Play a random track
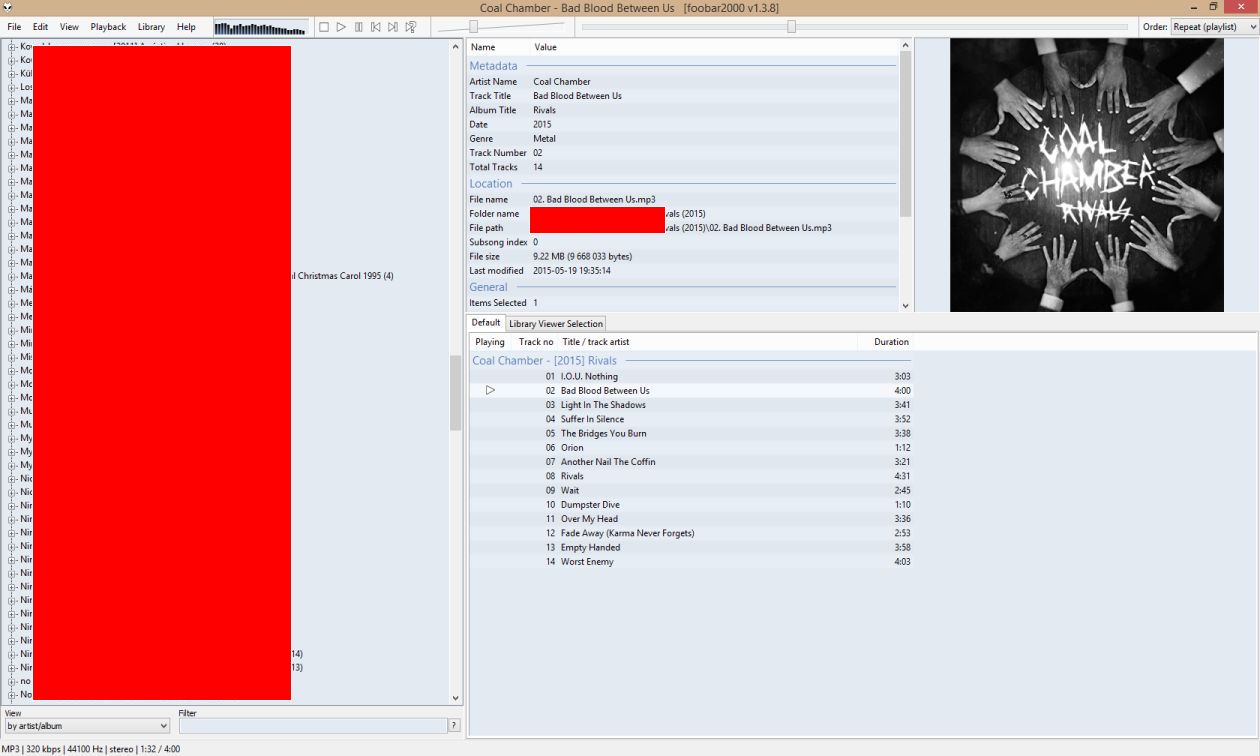 click(410, 27)
